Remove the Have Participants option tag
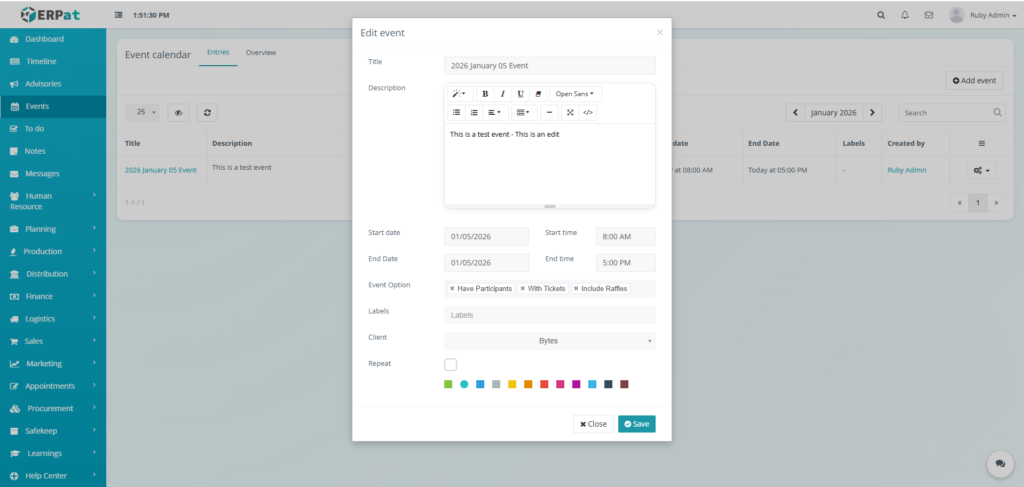This screenshot has height=487, width=1024. point(452,289)
